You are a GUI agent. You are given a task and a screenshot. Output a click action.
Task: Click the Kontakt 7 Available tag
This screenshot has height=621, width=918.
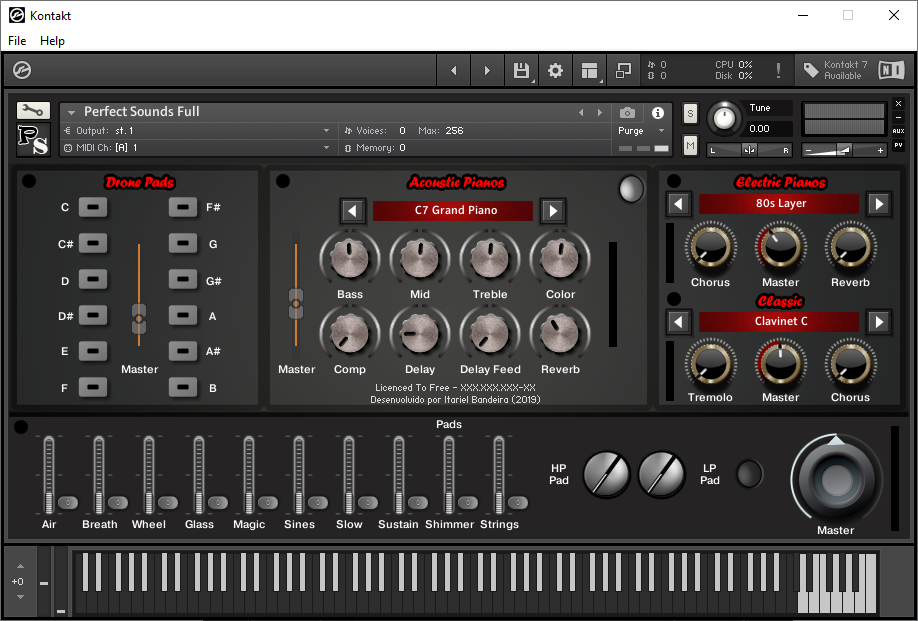point(835,70)
